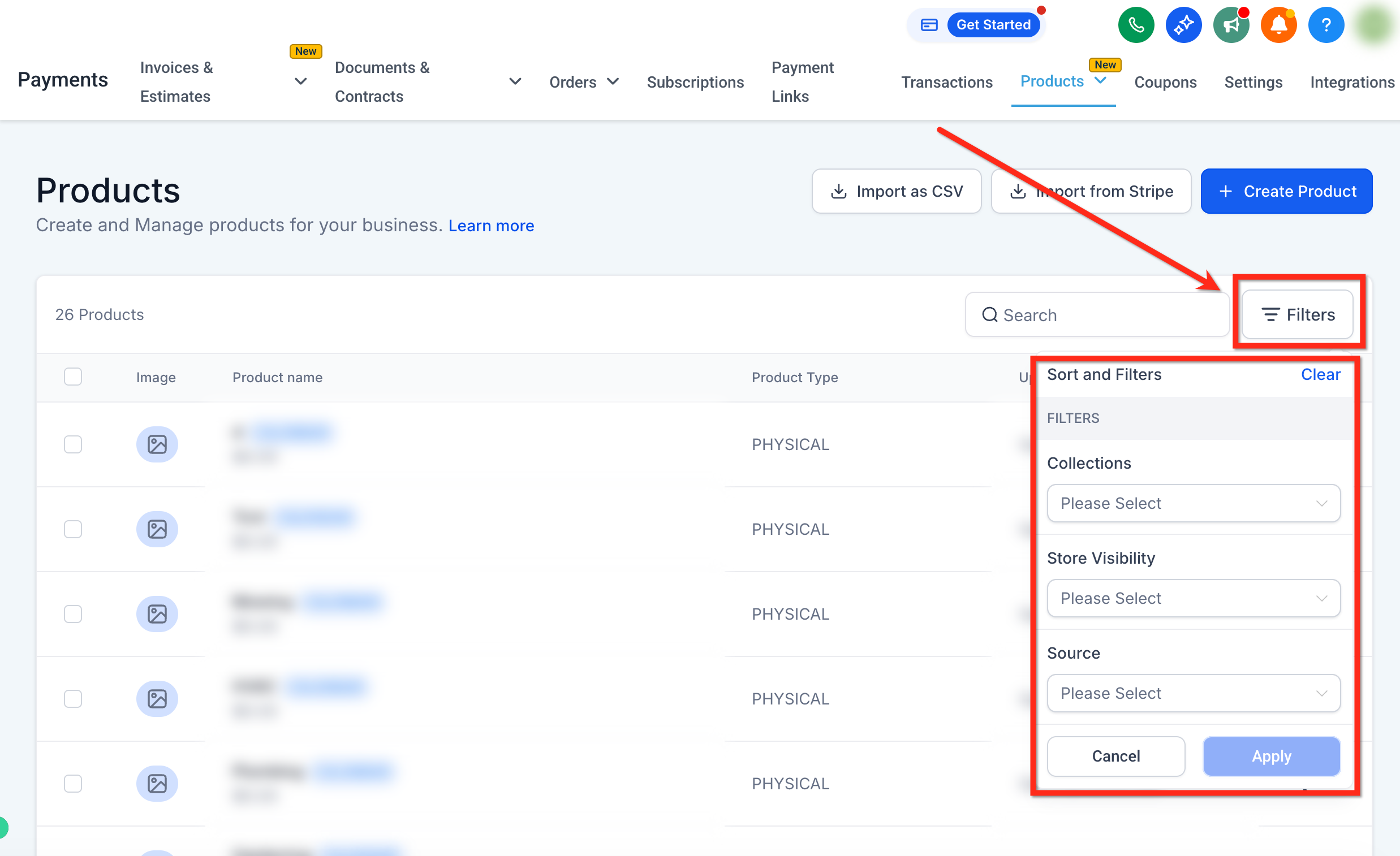Click the magnifier icon in Search field
Viewport: 1400px width, 856px height.
point(990,315)
